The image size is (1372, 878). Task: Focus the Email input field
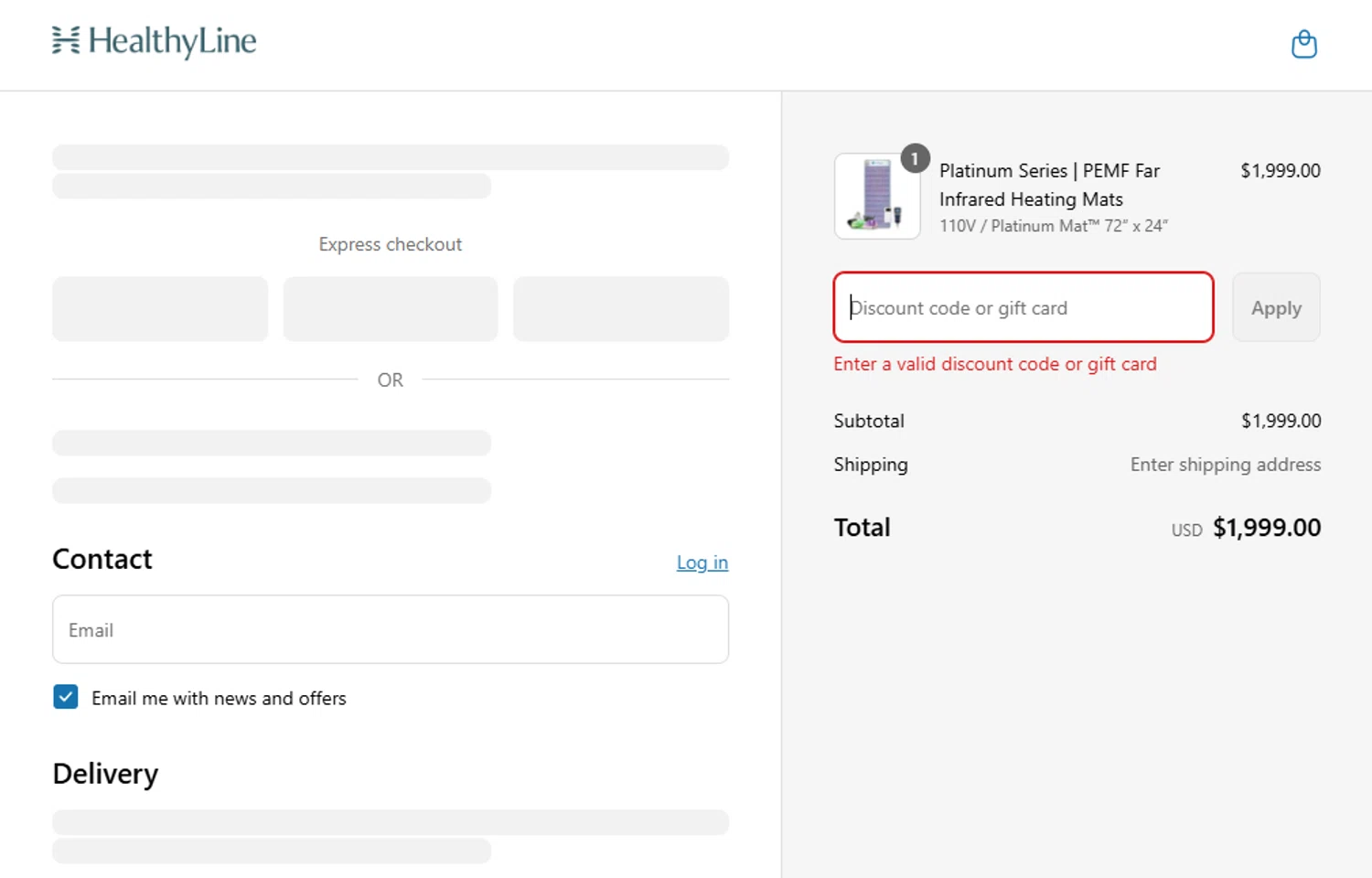391,629
